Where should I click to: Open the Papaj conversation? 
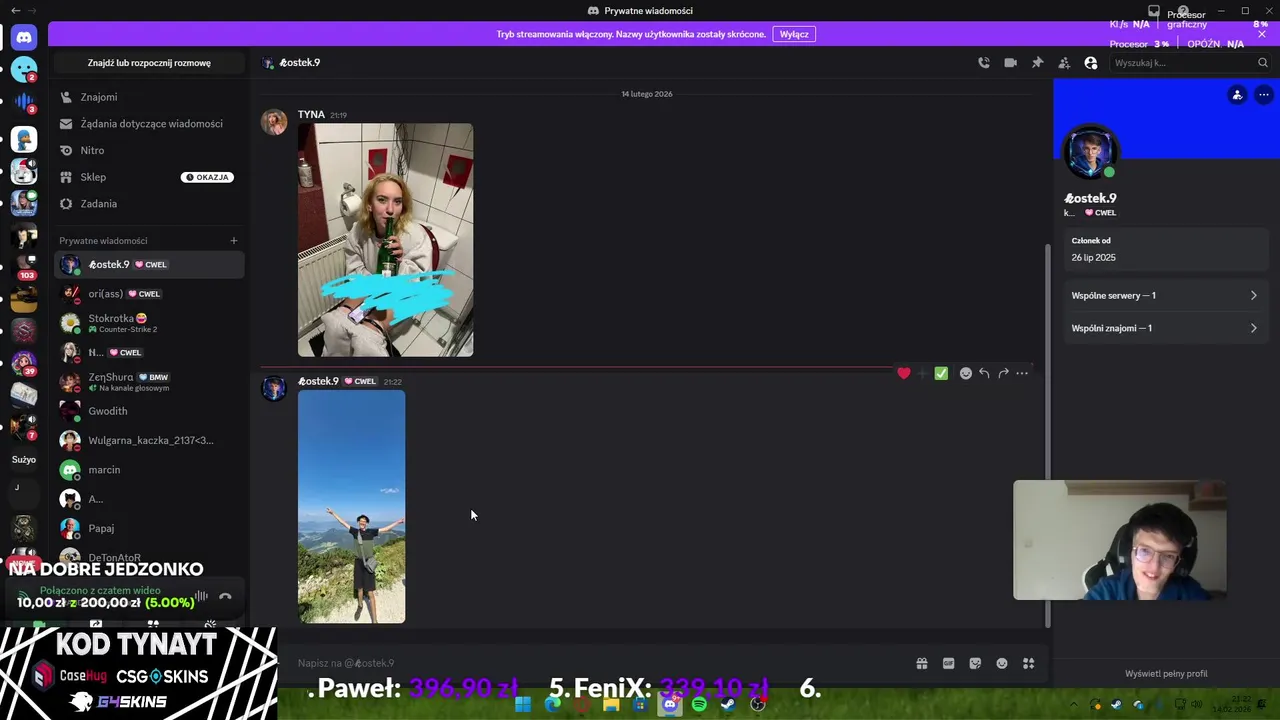tap(149, 528)
